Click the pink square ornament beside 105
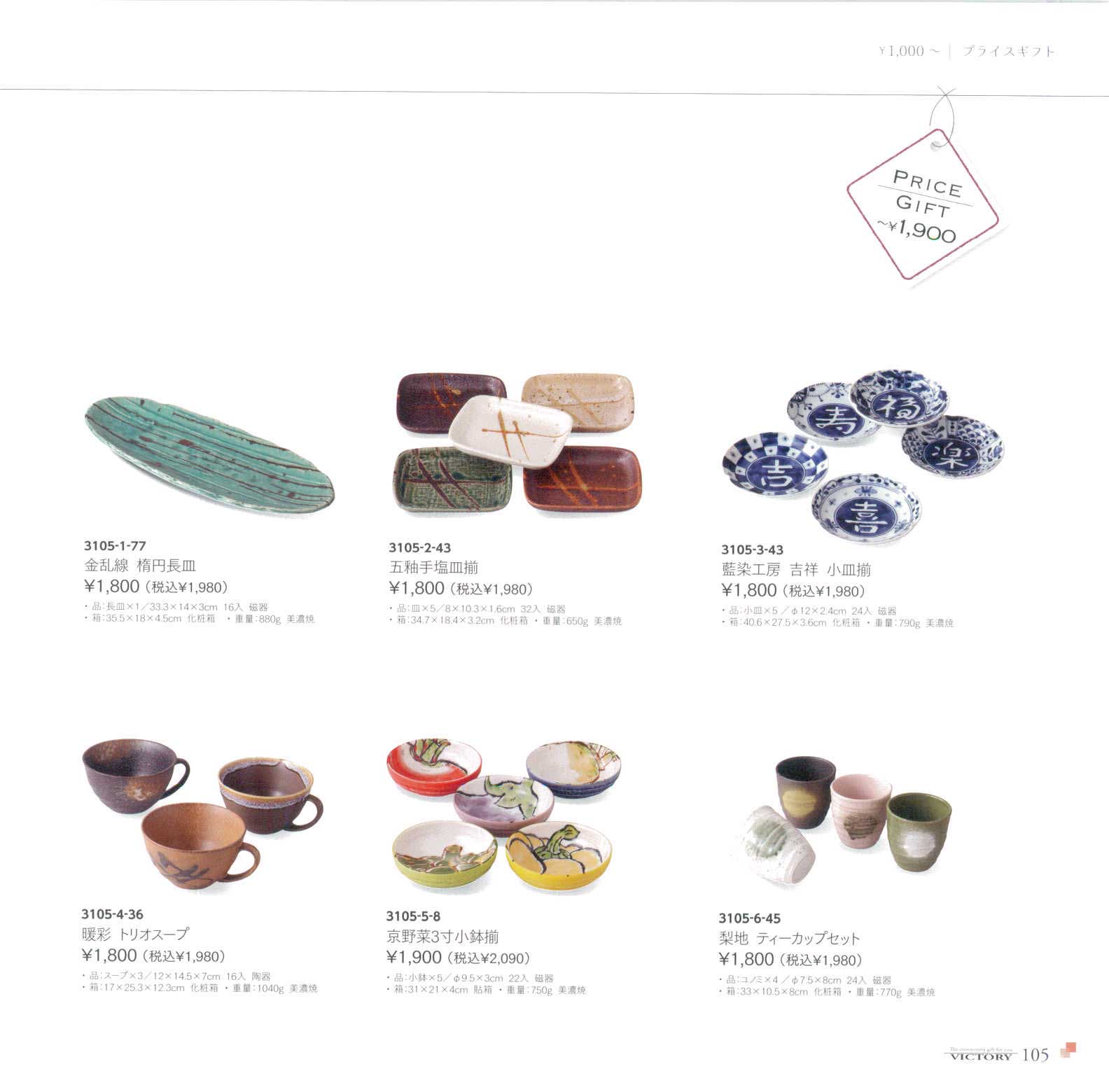 point(1068,1050)
